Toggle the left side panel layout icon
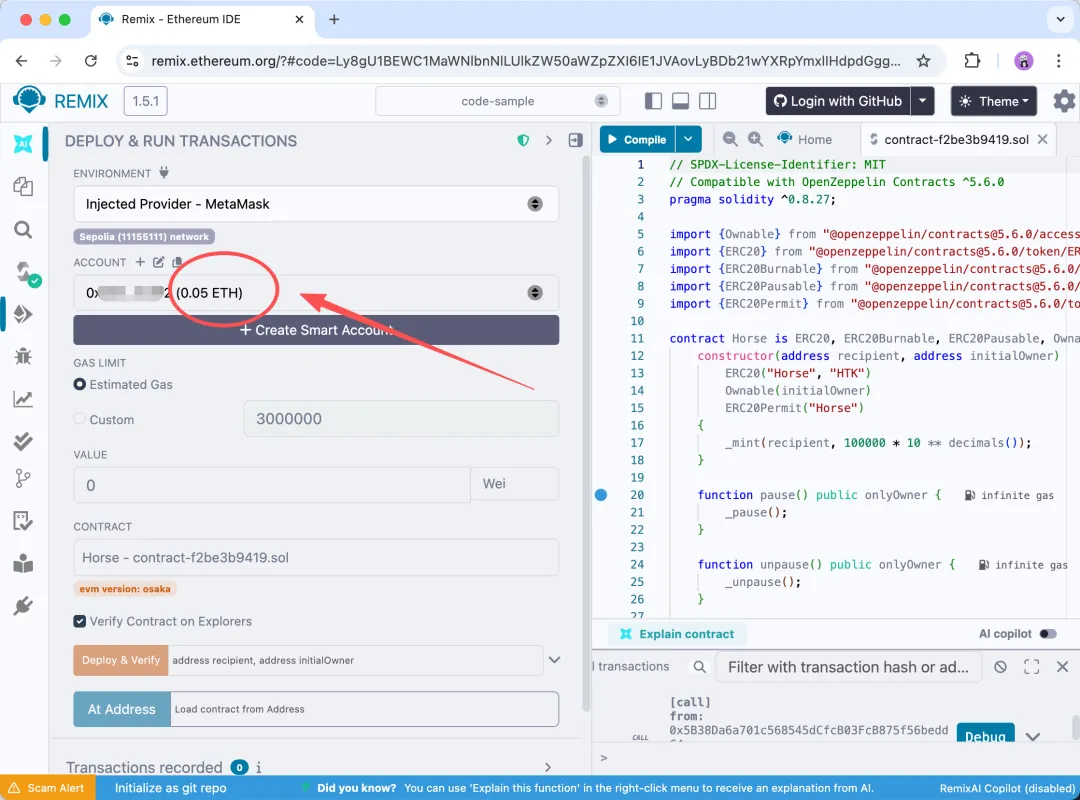The height and width of the screenshot is (800, 1080). 653,101
